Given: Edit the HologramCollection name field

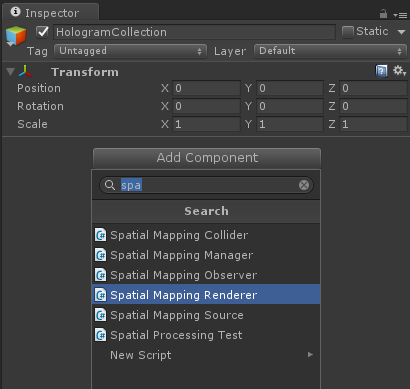Looking at the screenshot, I should click(x=194, y=32).
